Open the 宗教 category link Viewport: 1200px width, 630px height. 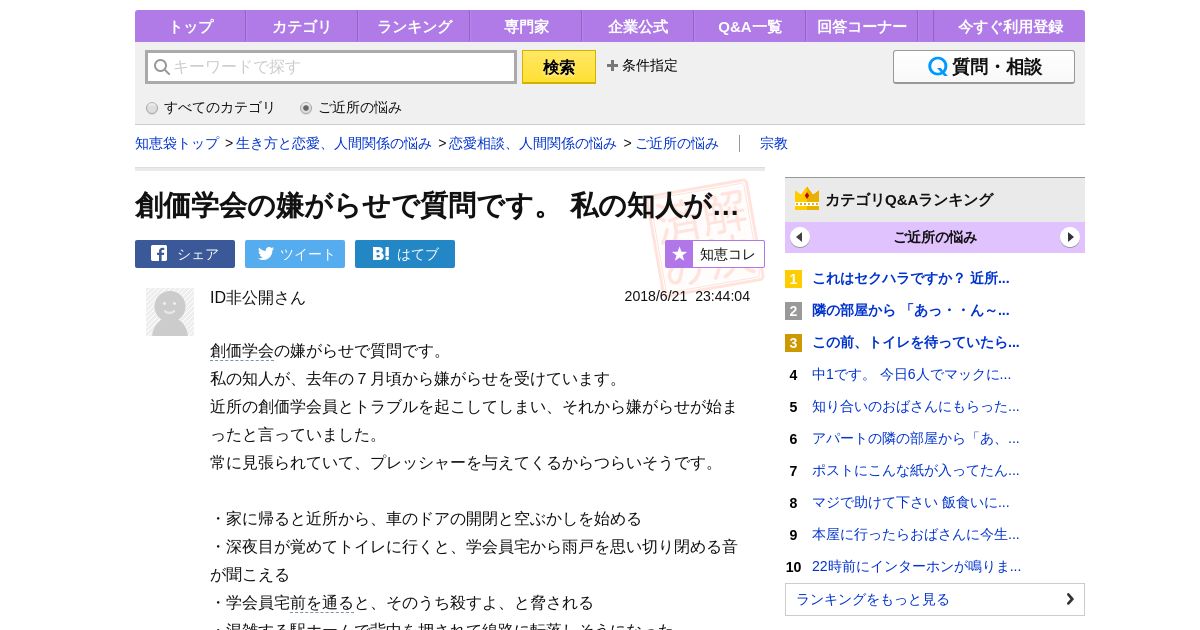(774, 143)
